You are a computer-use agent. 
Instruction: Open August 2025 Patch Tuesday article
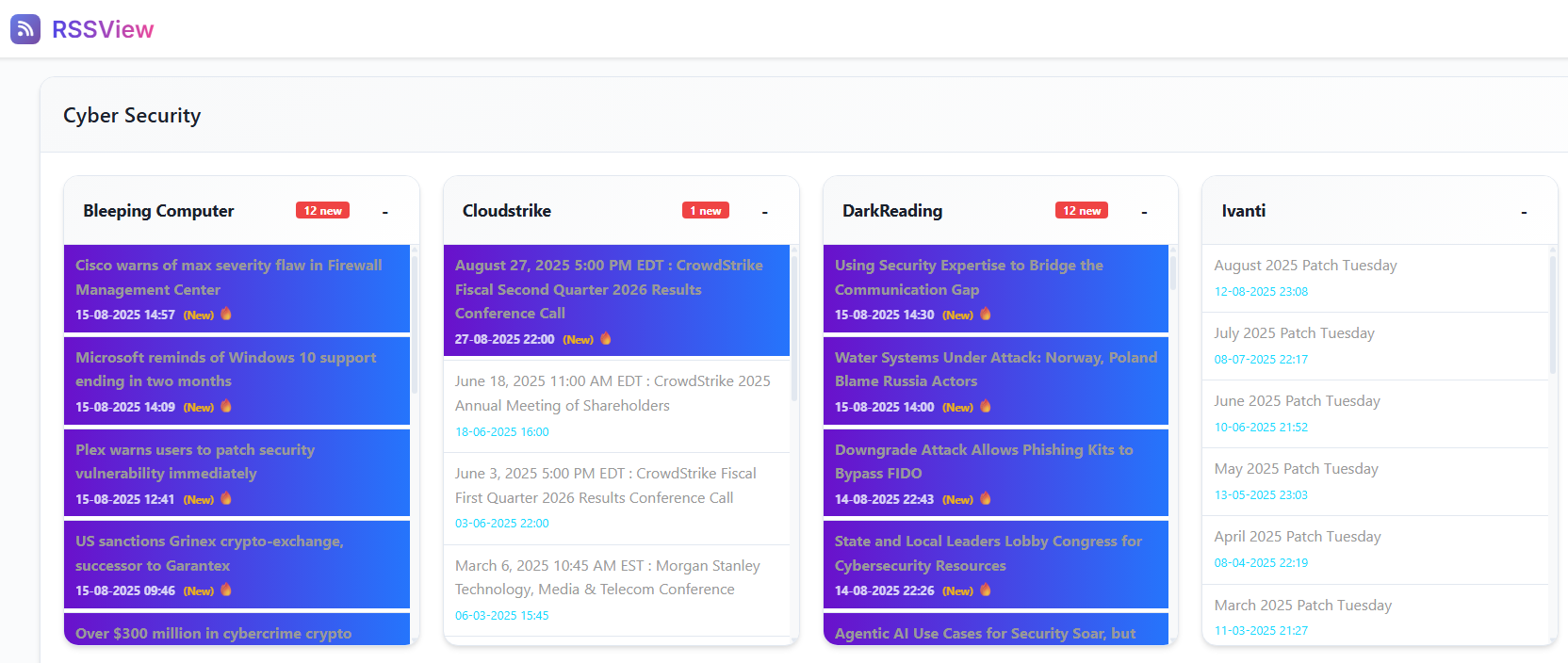[x=1305, y=266]
